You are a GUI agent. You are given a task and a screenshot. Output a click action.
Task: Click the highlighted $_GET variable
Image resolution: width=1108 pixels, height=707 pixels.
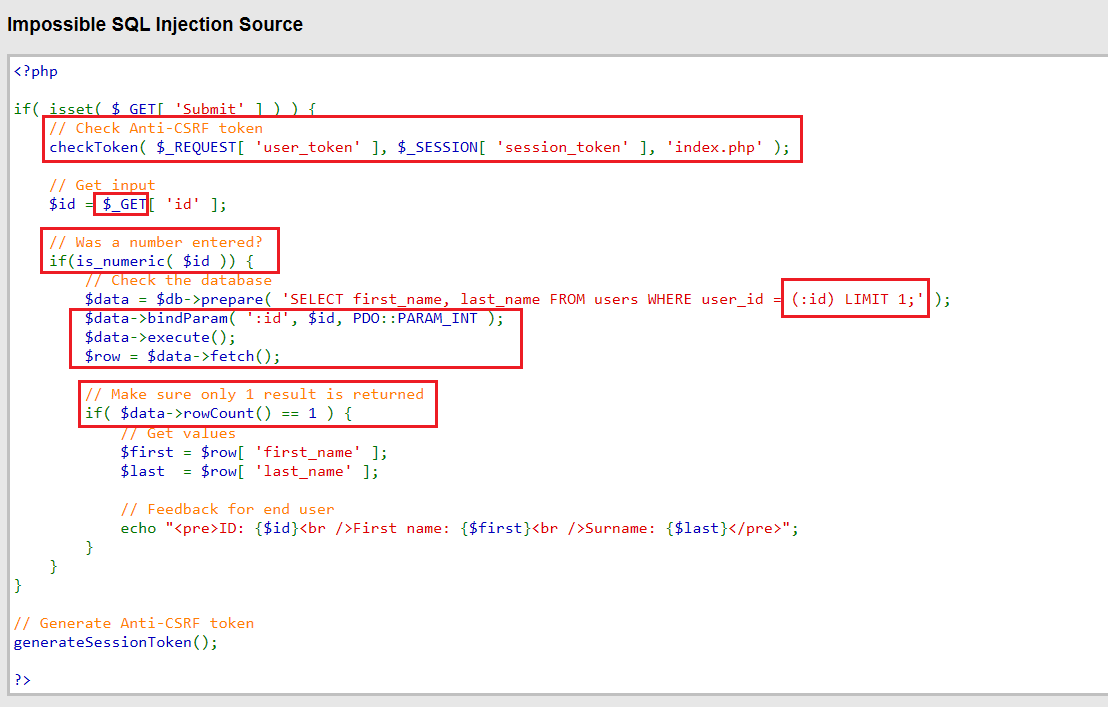(124, 205)
